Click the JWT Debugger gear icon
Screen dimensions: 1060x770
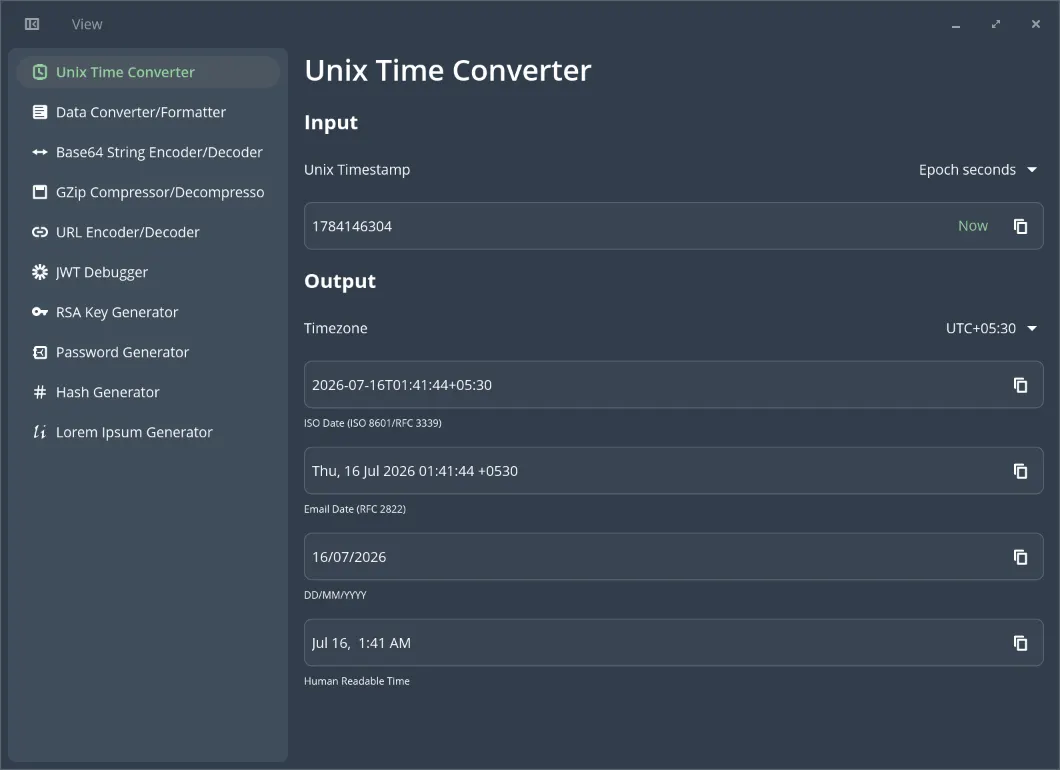coord(40,272)
